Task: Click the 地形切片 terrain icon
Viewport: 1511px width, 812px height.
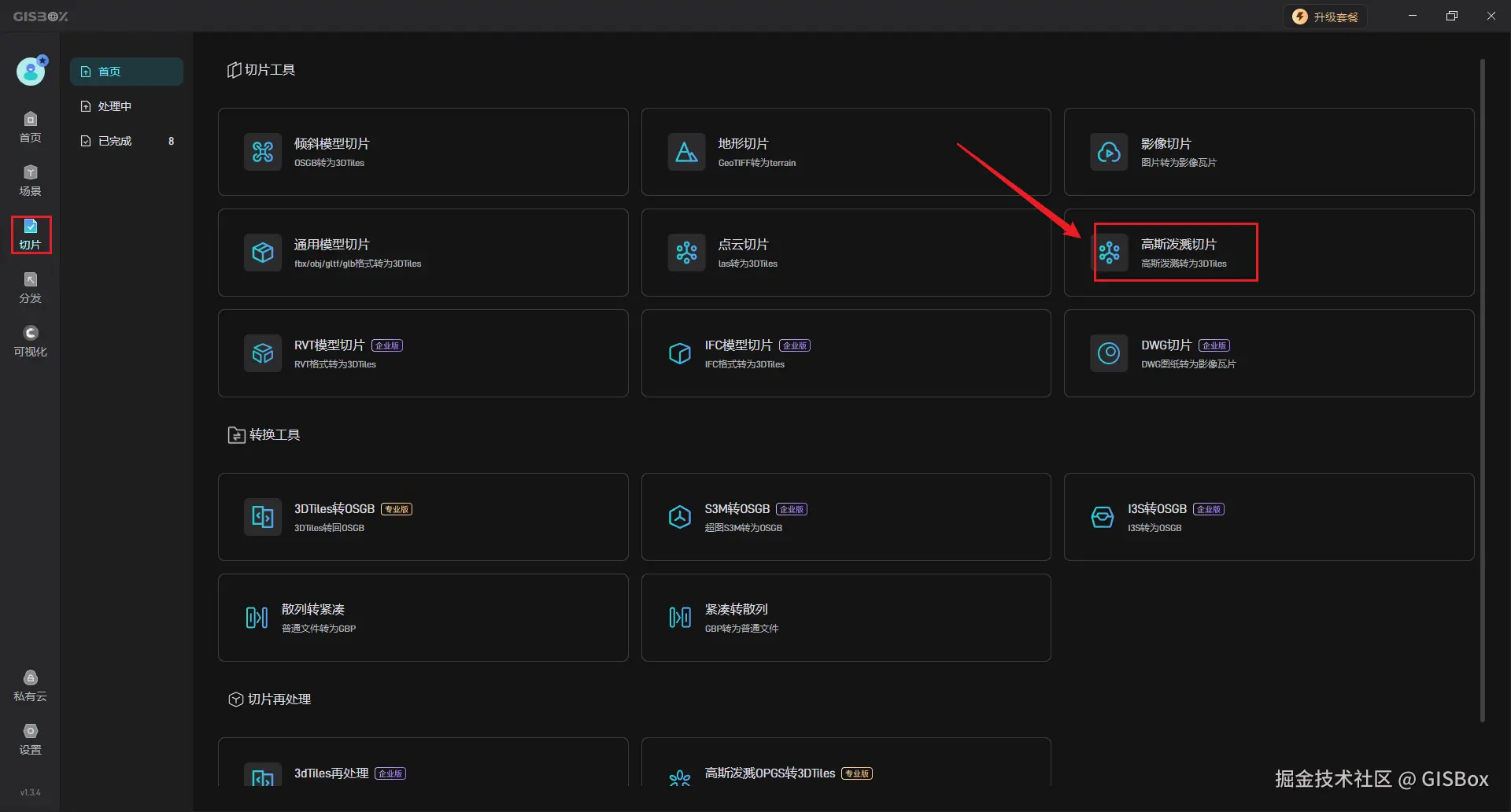Action: click(686, 152)
